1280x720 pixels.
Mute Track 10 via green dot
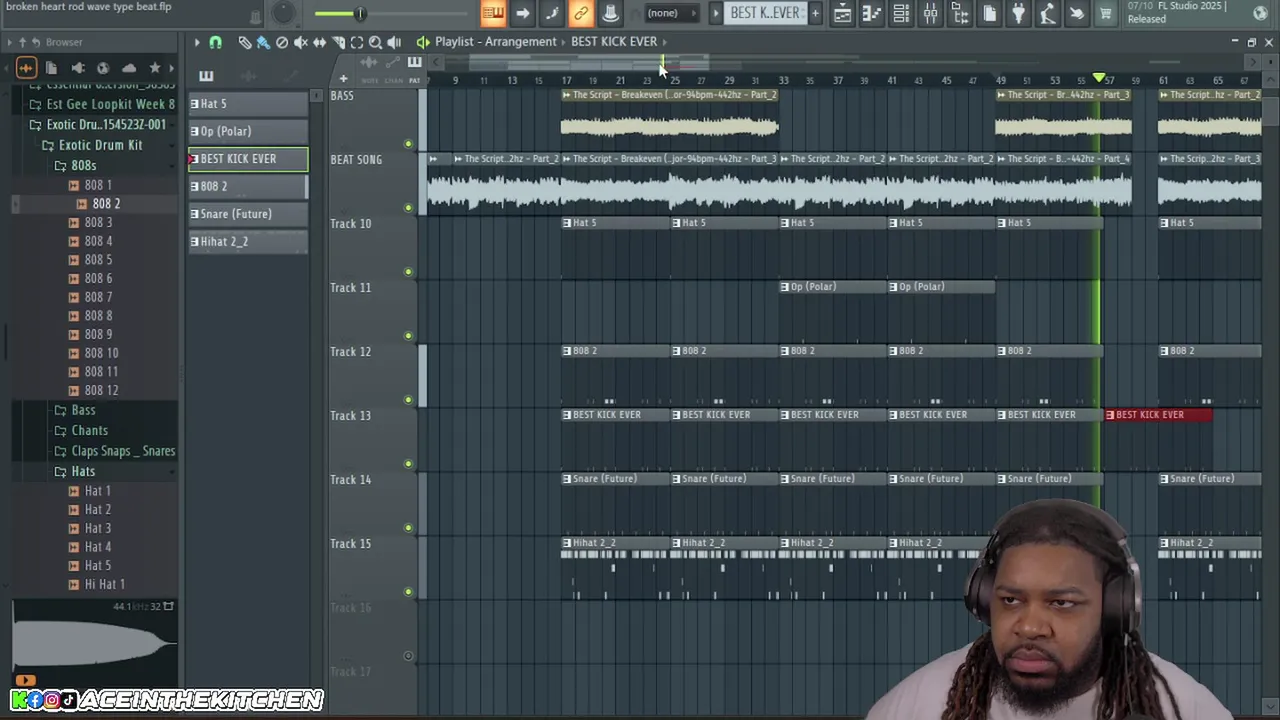(408, 272)
